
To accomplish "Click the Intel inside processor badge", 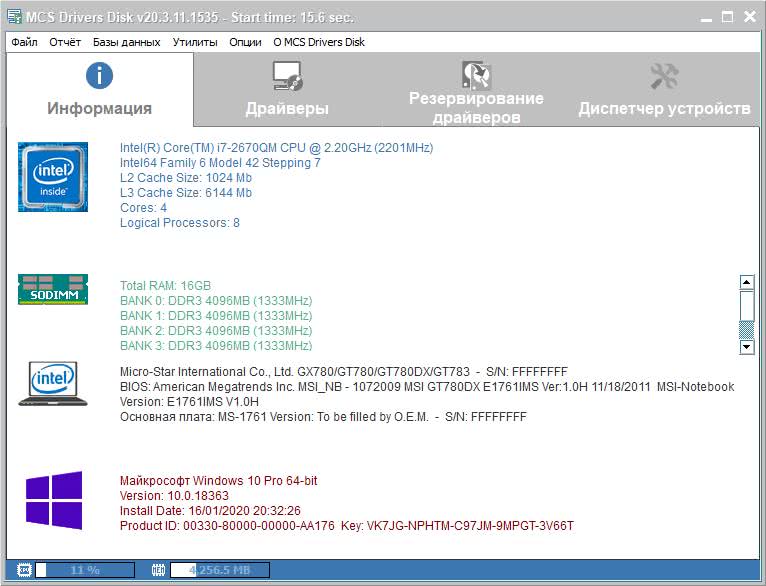I will click(53, 177).
